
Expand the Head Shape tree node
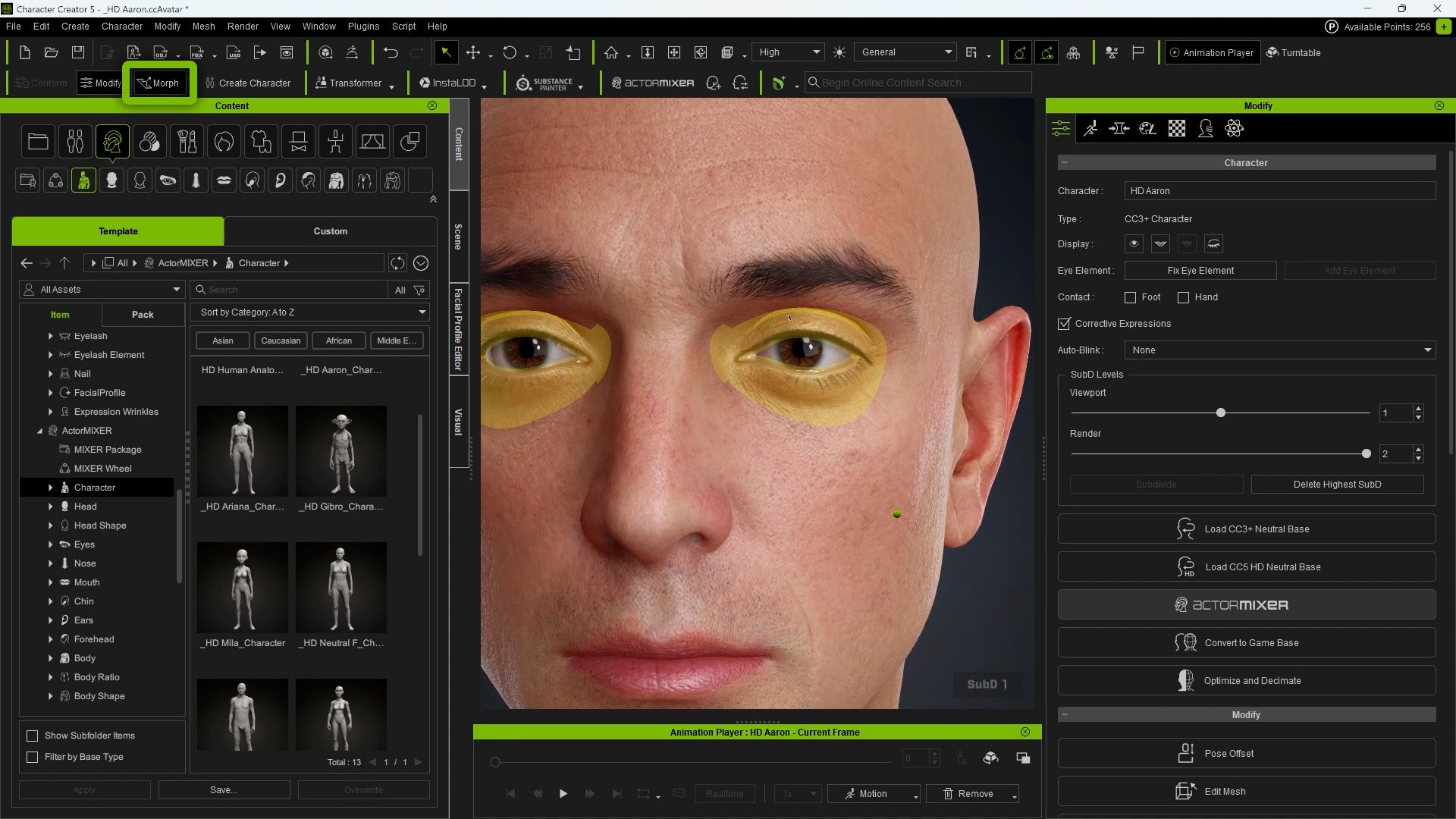pos(51,526)
